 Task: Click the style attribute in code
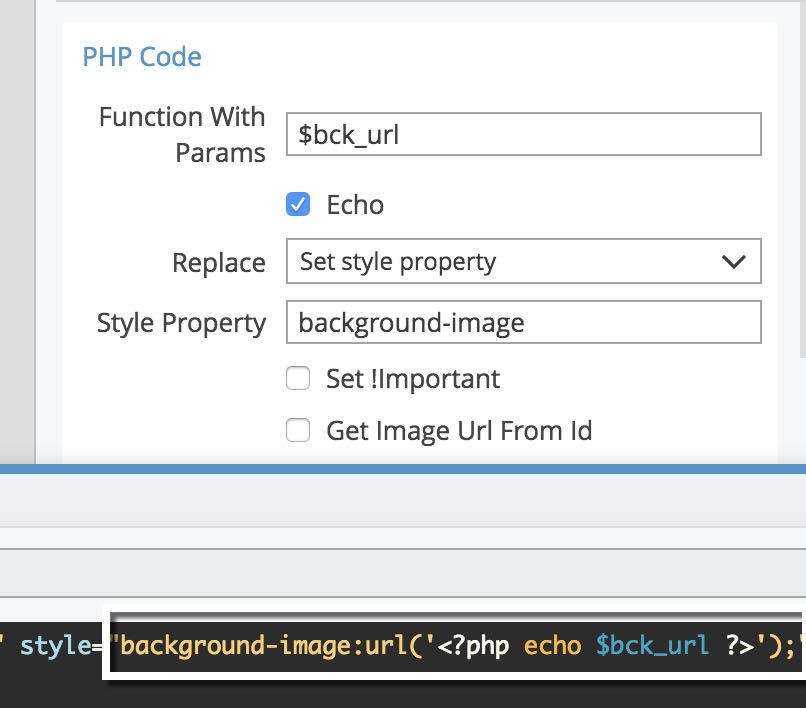(56, 645)
